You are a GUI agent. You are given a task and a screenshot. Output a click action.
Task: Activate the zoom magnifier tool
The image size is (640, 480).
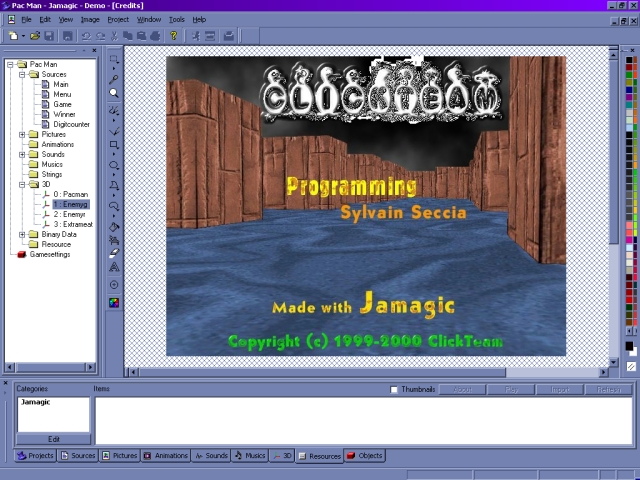click(115, 93)
